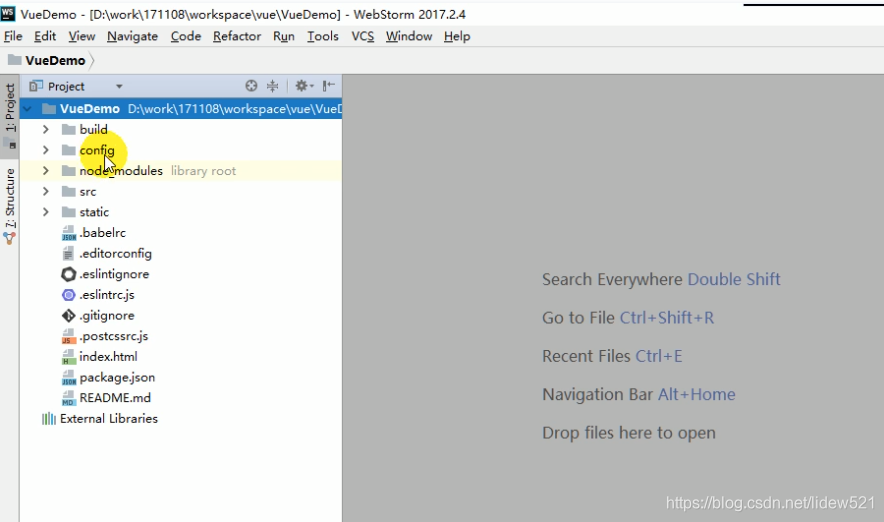This screenshot has width=884, height=522.
Task: Click the .editorconfig file icon
Action: [69, 254]
